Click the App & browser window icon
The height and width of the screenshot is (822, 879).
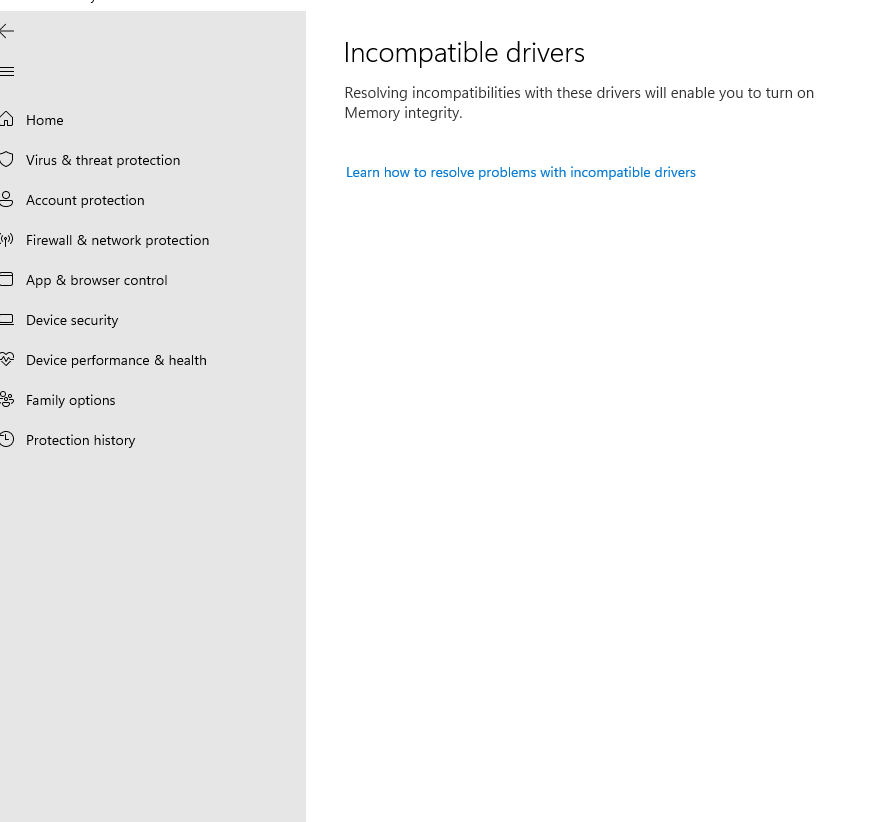click(7, 279)
